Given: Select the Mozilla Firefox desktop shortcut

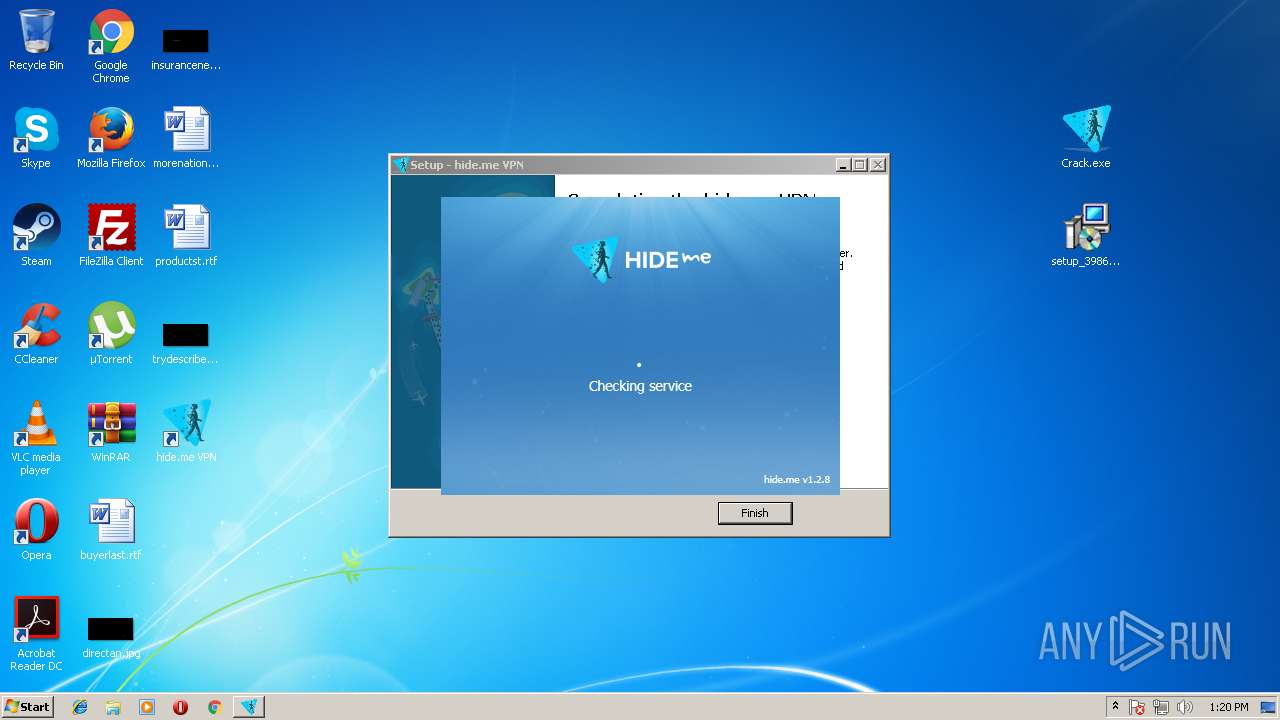Looking at the screenshot, I should coord(111,139).
